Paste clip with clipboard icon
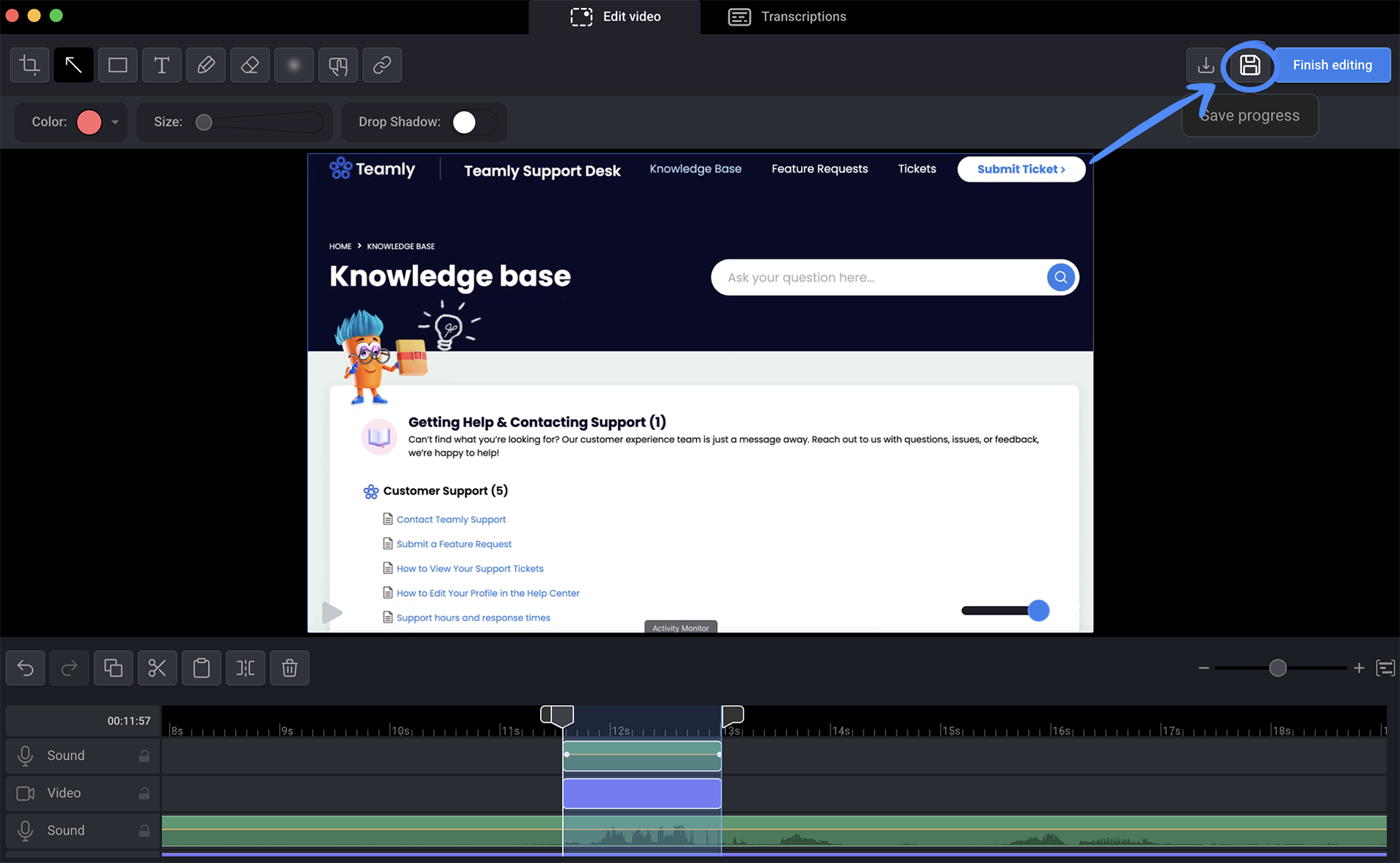This screenshot has height=863, width=1400. coord(201,667)
